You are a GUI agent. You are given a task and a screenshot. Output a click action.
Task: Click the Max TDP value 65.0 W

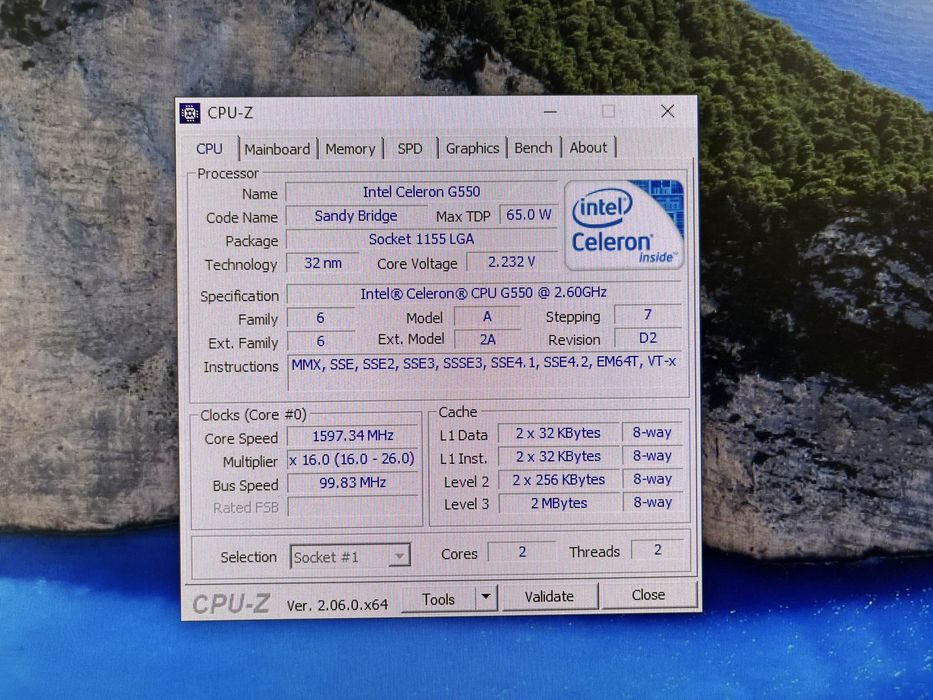(x=528, y=215)
